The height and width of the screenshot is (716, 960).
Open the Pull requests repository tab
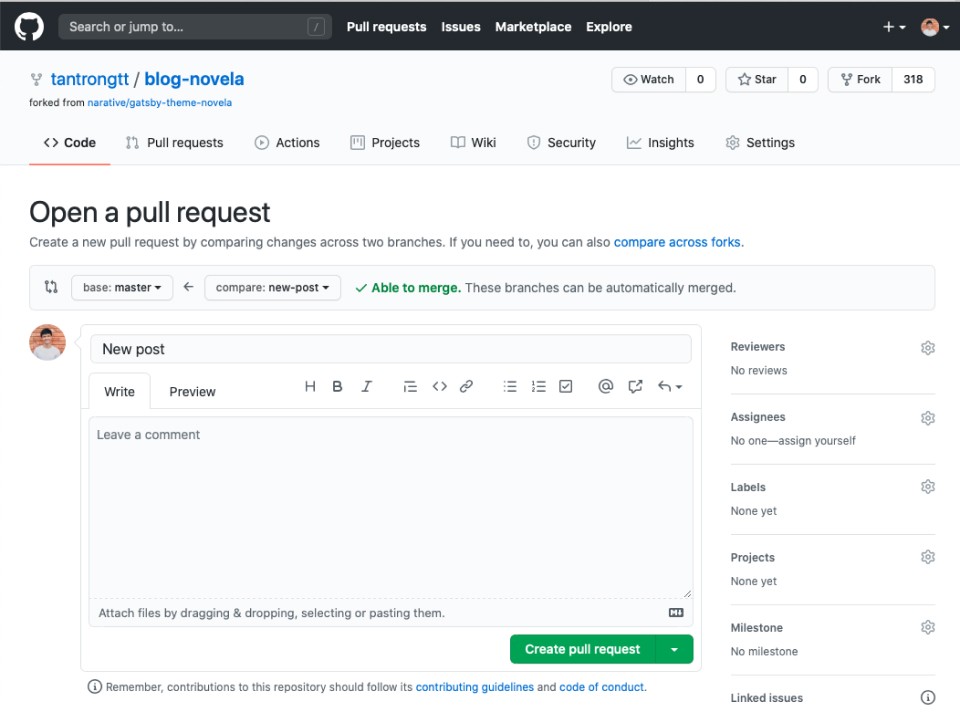click(x=174, y=143)
